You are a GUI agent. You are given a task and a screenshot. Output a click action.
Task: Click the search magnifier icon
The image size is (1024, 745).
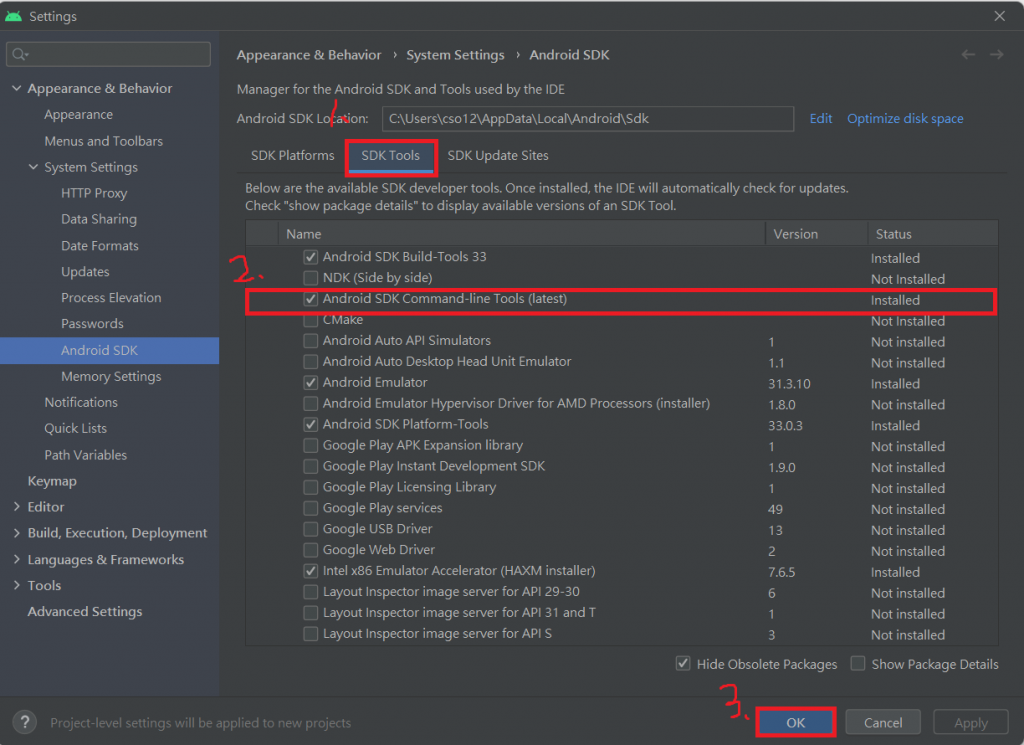pyautogui.click(x=20, y=54)
